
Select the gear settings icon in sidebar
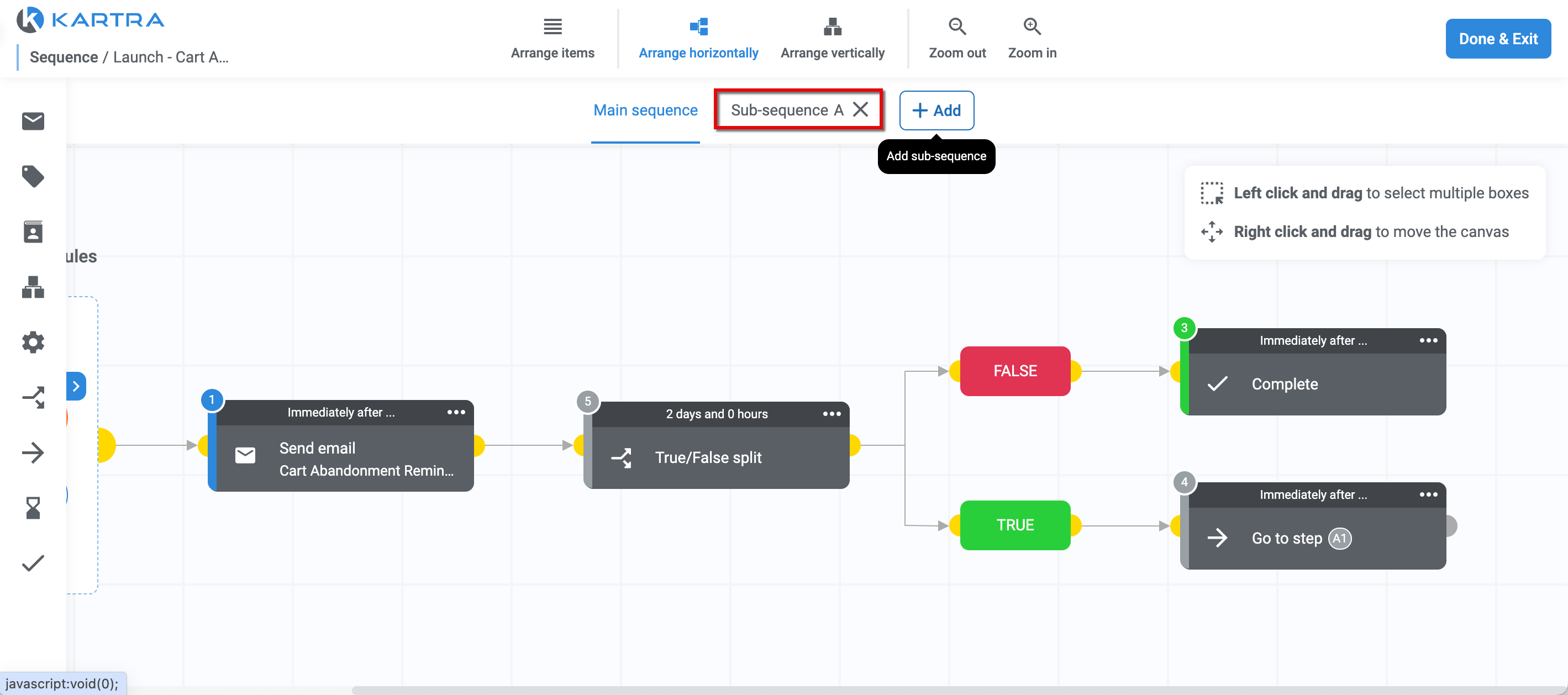[33, 342]
